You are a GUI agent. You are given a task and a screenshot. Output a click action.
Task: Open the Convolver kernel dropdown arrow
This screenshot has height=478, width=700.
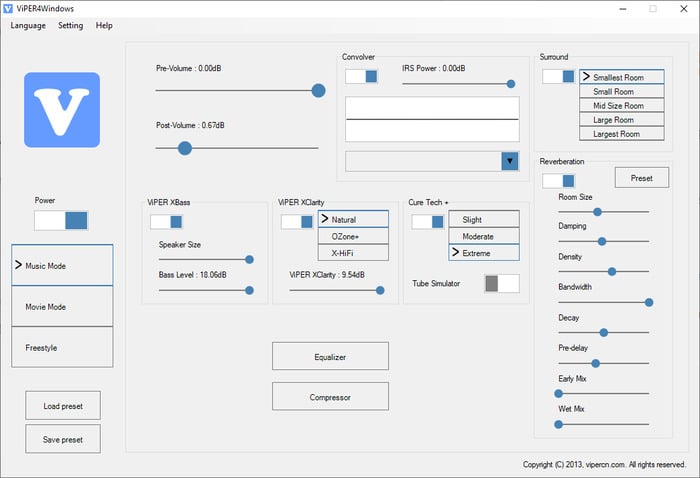point(510,161)
